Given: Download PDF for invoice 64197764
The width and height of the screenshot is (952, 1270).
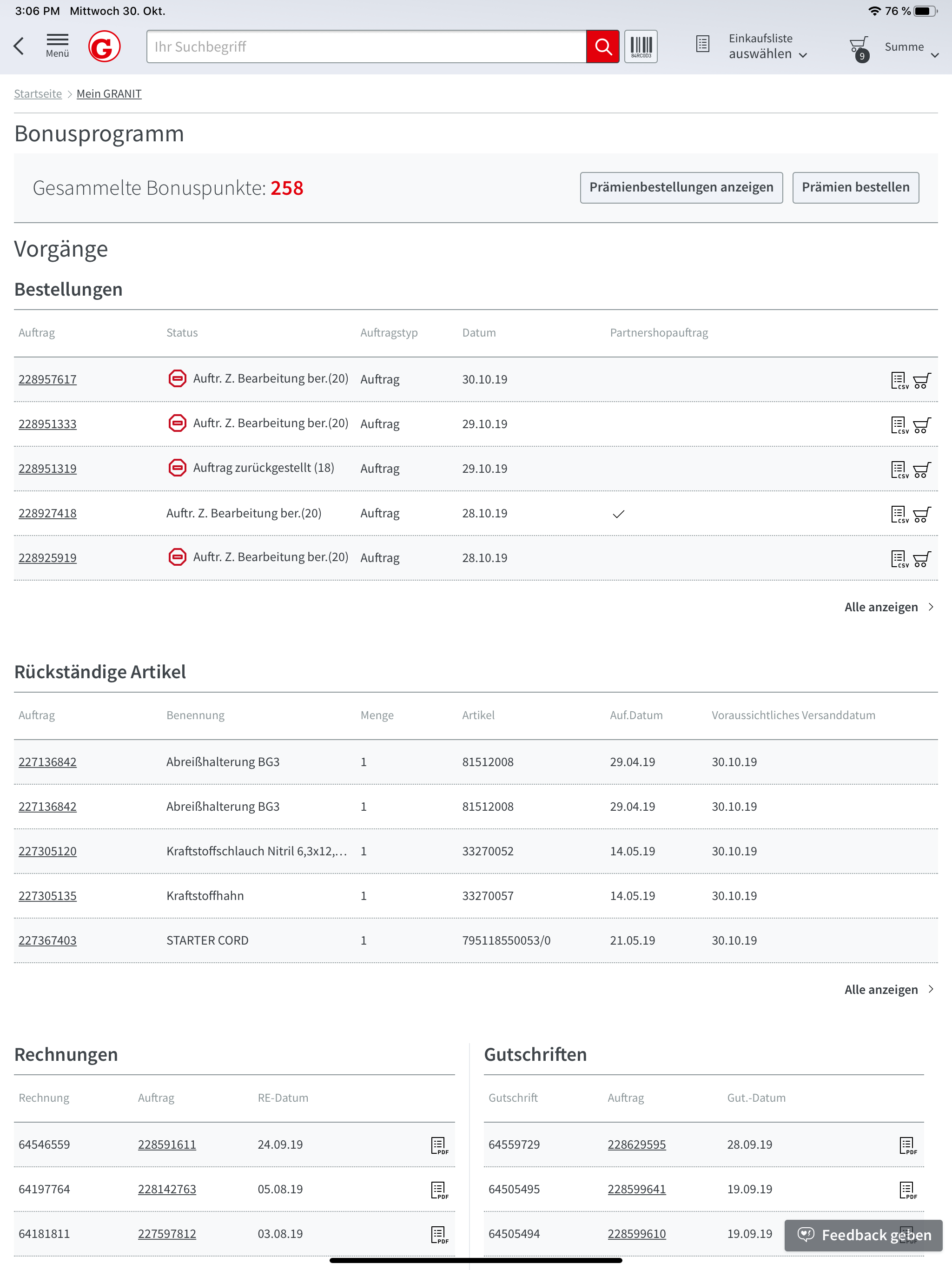Looking at the screenshot, I should pos(439,1191).
